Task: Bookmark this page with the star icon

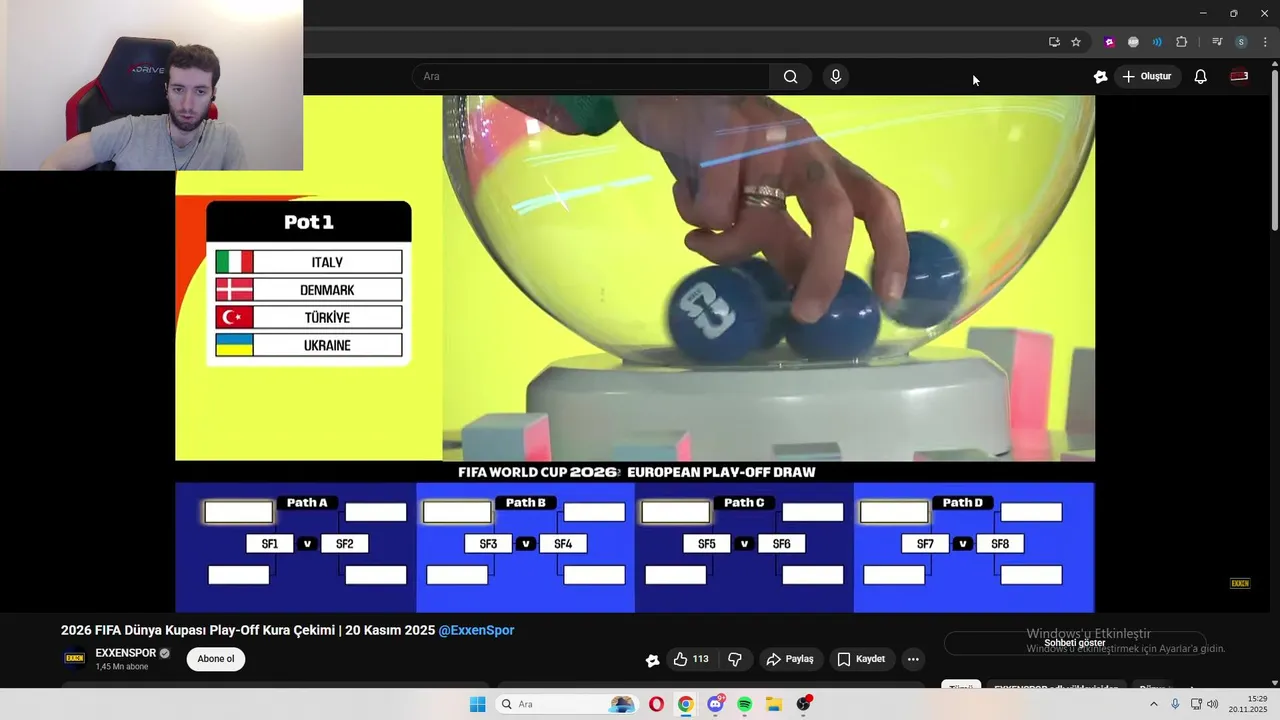Action: [x=1076, y=42]
